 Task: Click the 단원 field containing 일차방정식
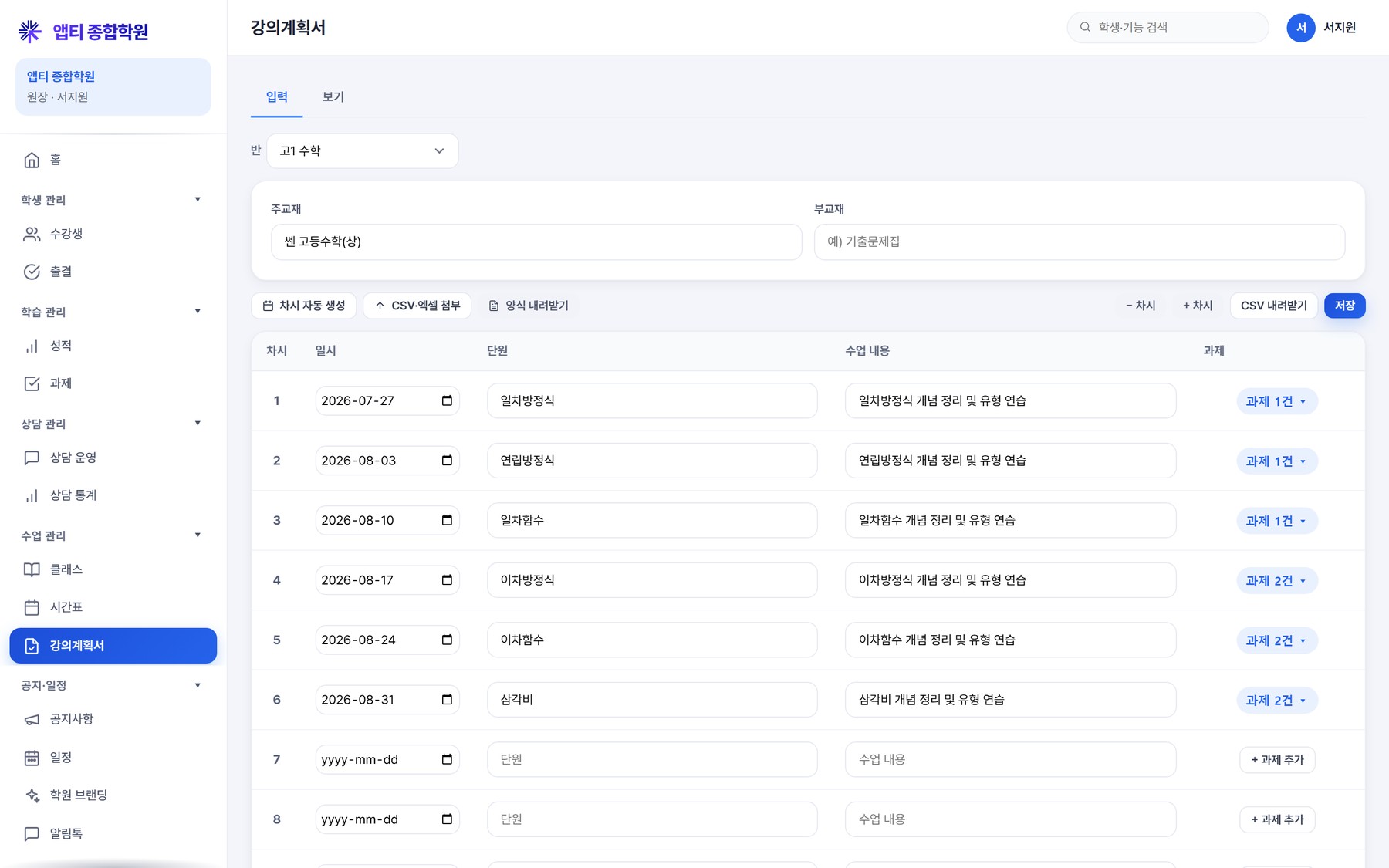click(x=652, y=400)
